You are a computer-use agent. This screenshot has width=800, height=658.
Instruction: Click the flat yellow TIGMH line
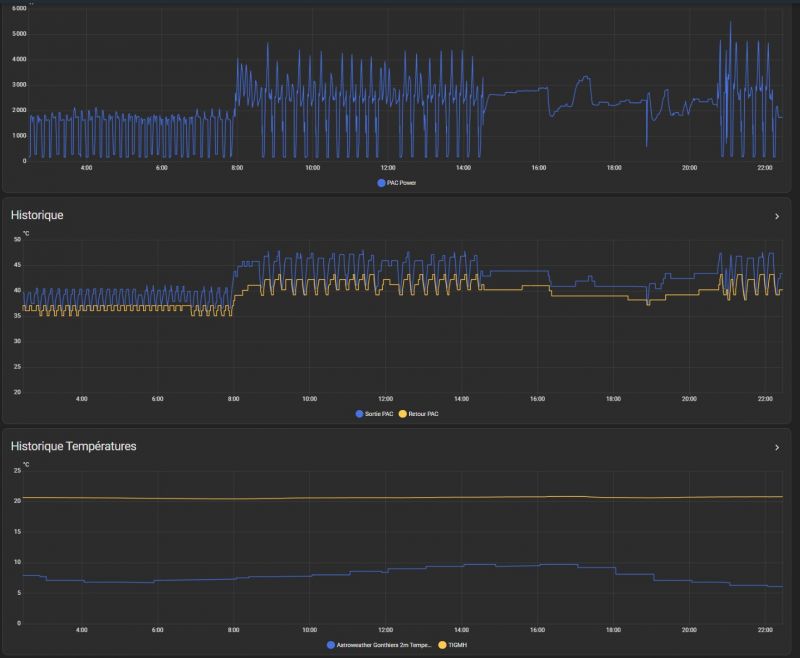click(x=400, y=497)
